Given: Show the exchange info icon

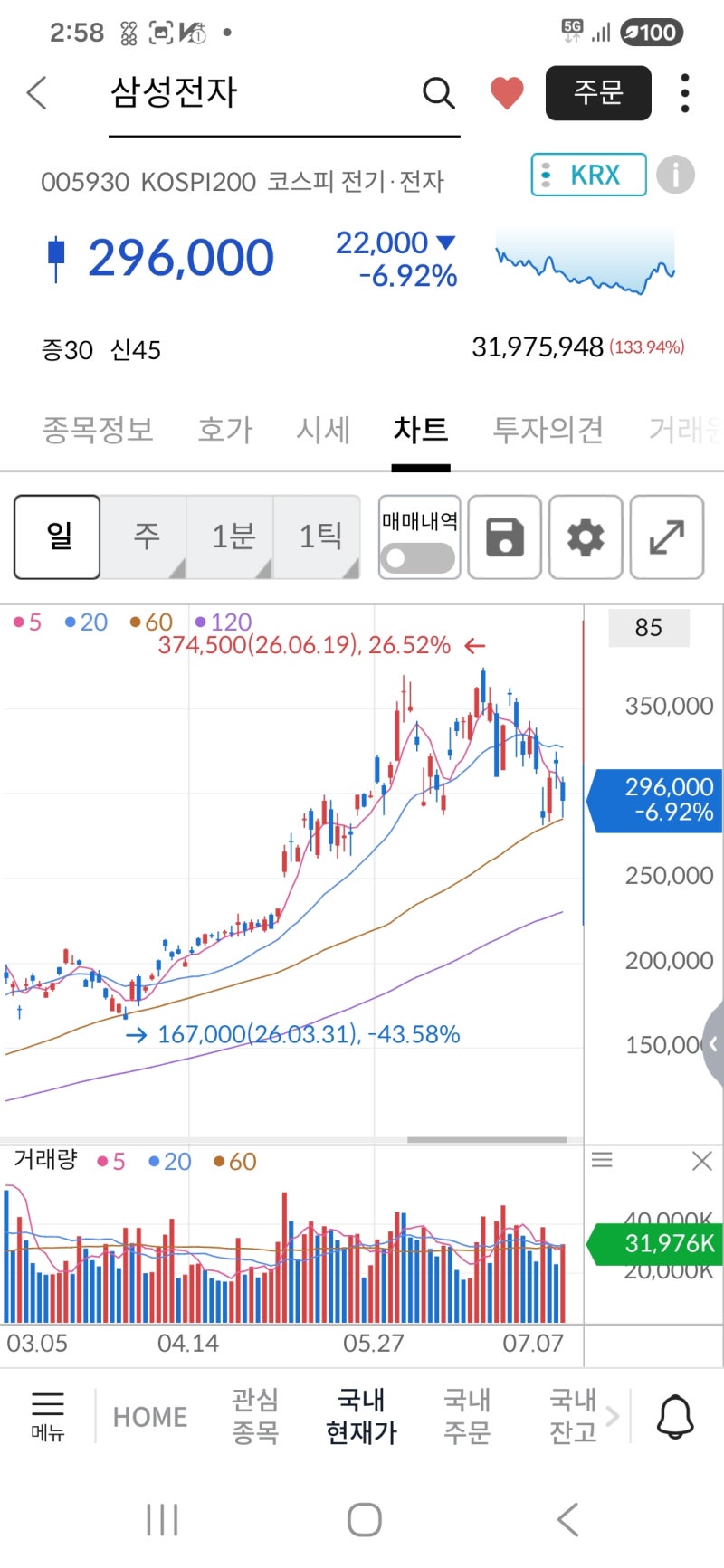Looking at the screenshot, I should [x=675, y=175].
